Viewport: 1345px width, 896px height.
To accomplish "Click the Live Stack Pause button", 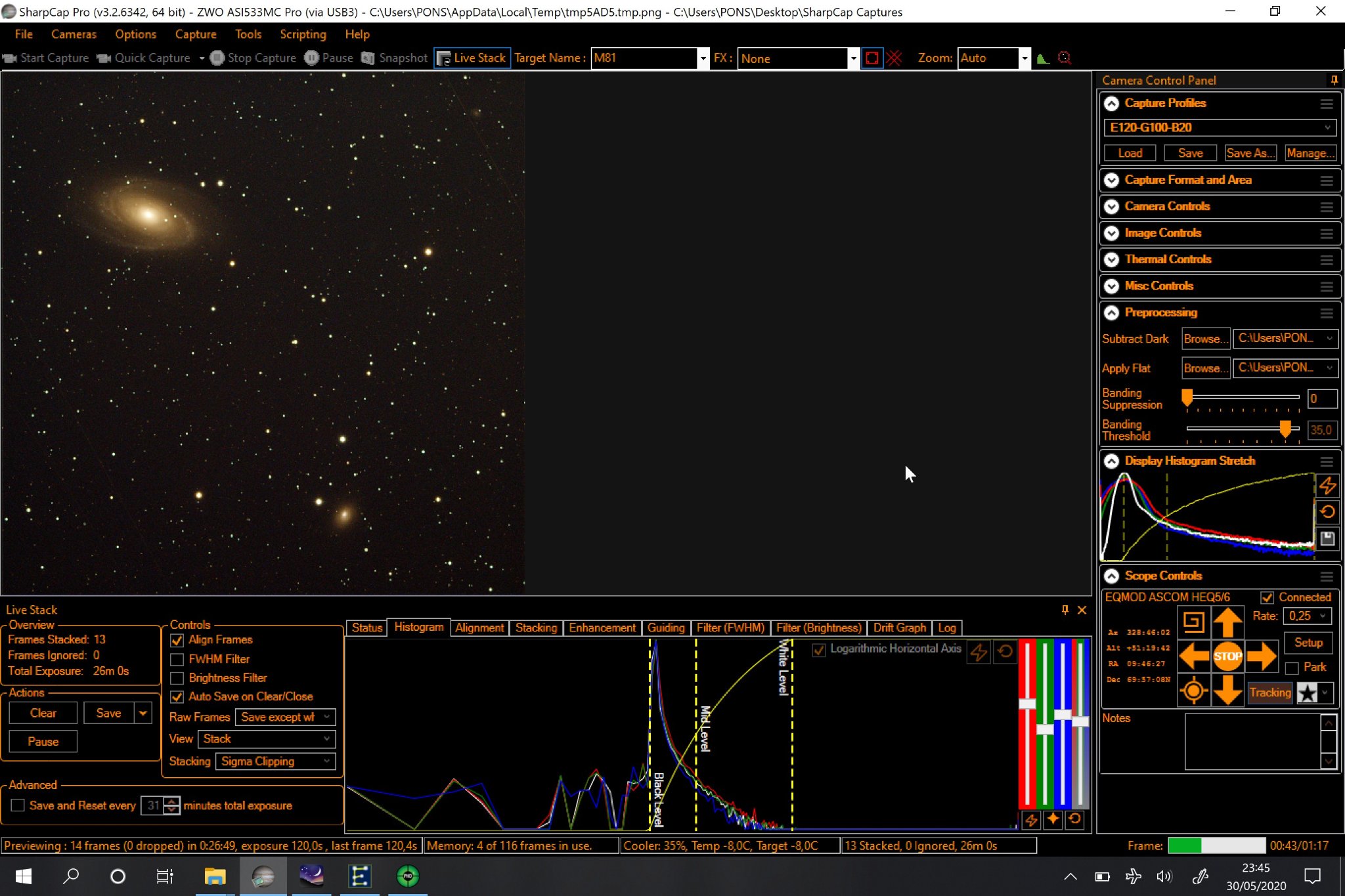I will coord(43,741).
